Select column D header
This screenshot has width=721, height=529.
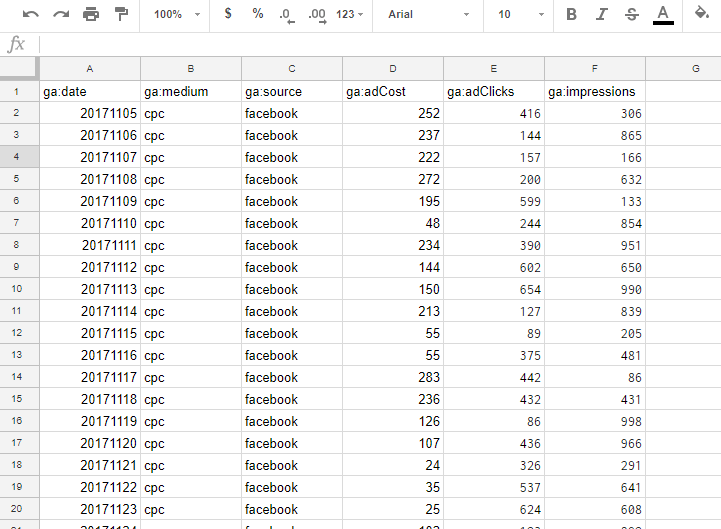393,69
